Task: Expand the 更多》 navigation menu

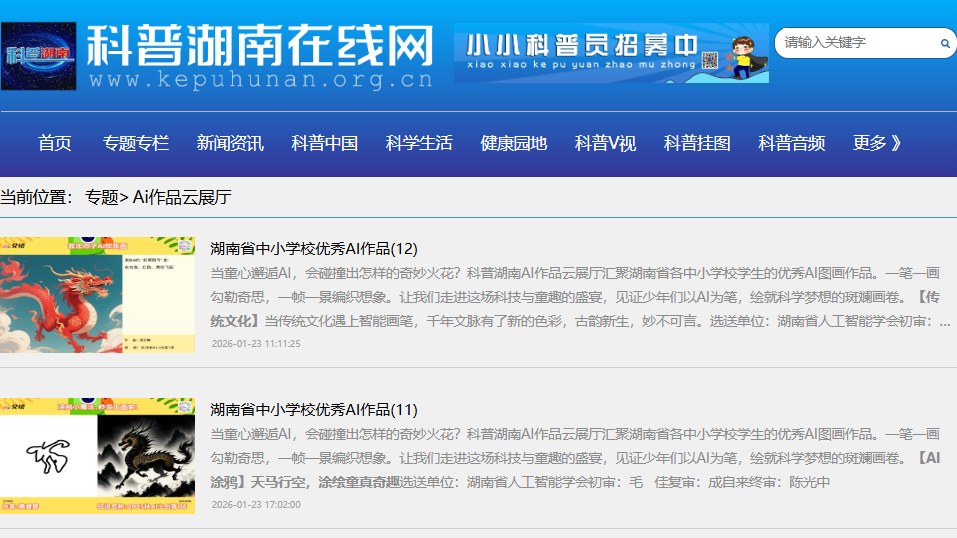Action: tap(877, 143)
